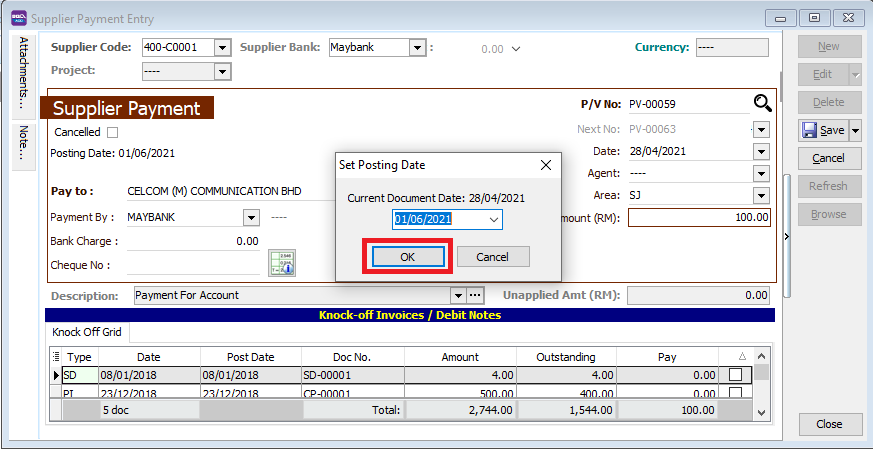Toggle the Cancelled checkbox
The image size is (873, 449).
(x=112, y=133)
